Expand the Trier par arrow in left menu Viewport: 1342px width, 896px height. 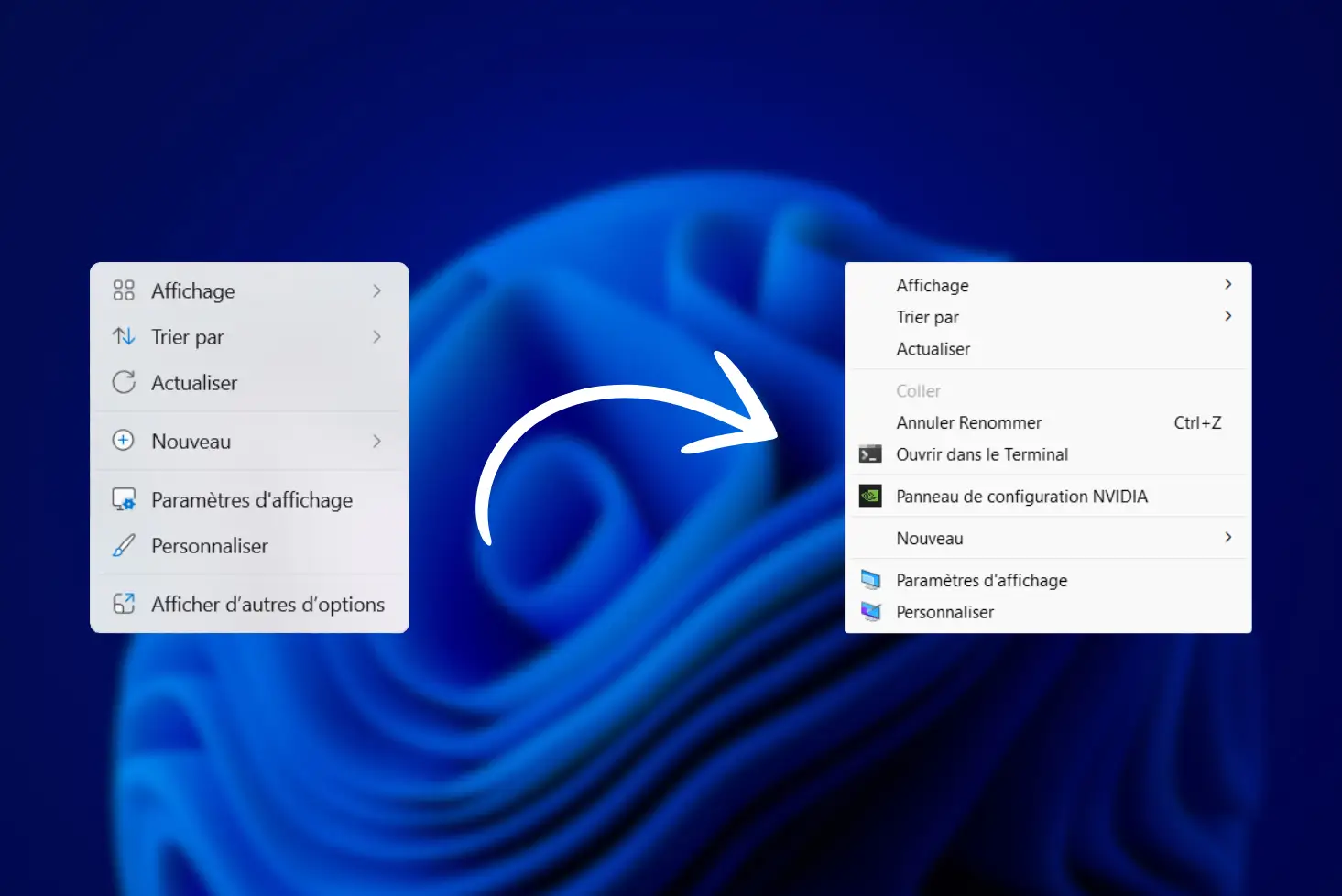pos(376,336)
